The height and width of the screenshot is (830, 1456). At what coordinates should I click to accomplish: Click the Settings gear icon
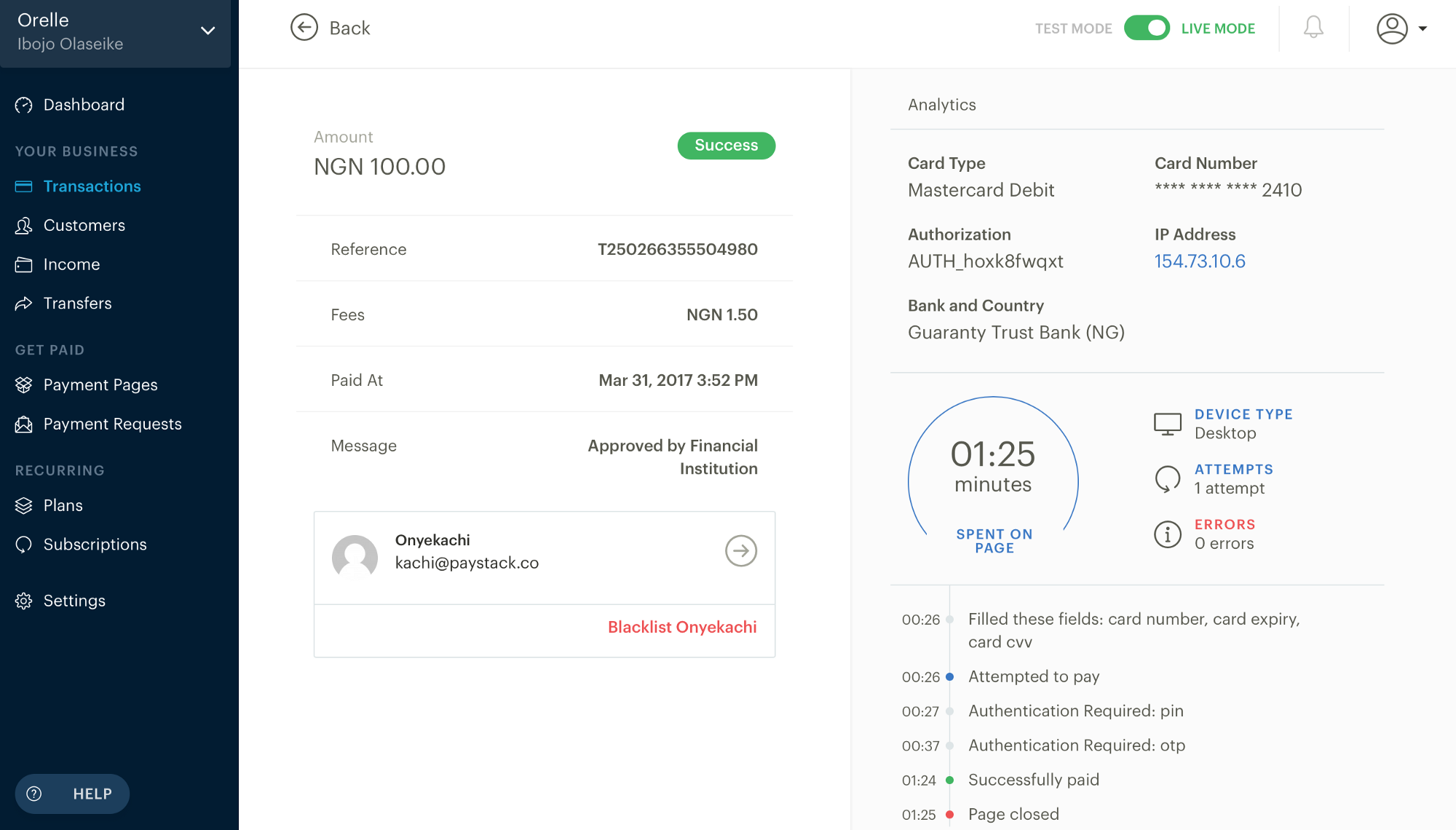point(23,601)
